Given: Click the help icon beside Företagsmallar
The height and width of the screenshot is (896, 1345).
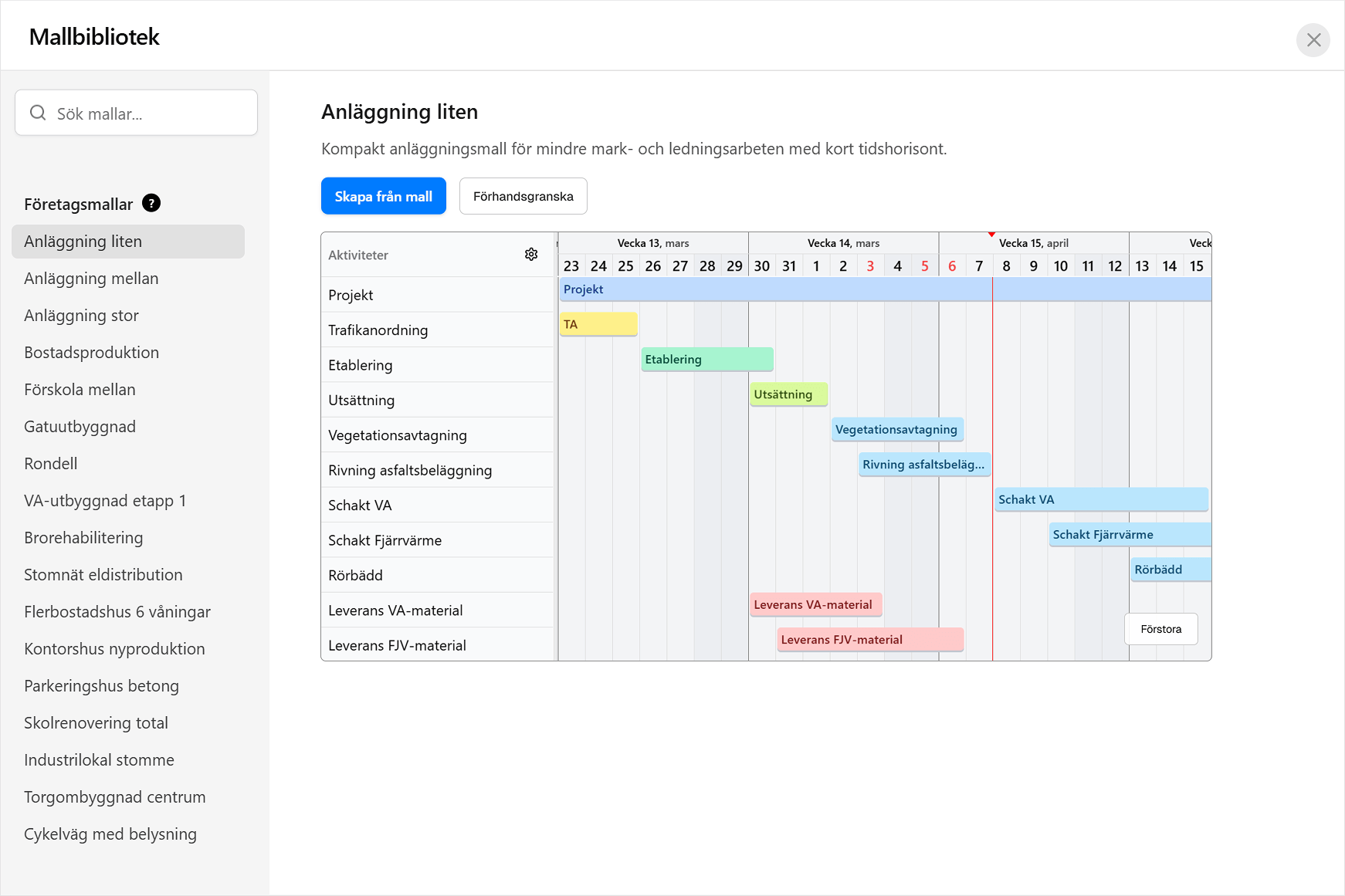Looking at the screenshot, I should coord(151,203).
